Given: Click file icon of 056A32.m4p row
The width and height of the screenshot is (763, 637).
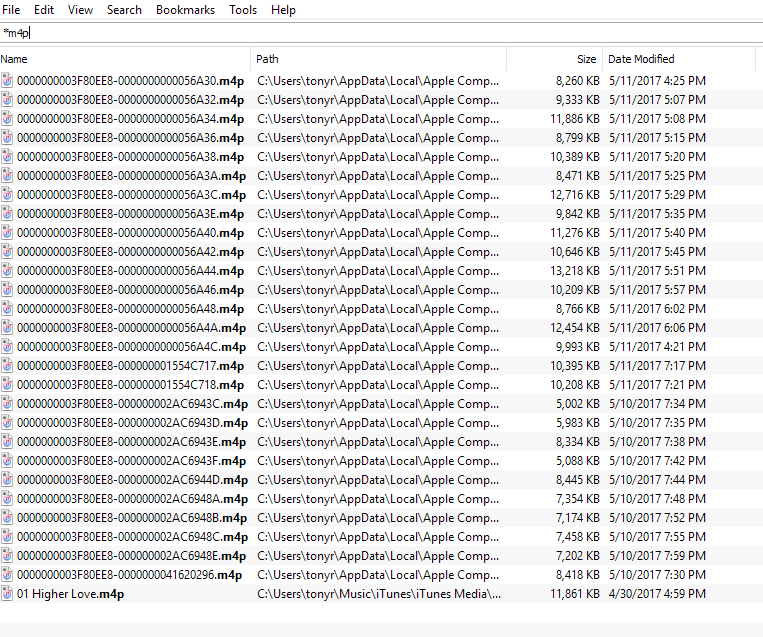Looking at the screenshot, I should 7,100.
